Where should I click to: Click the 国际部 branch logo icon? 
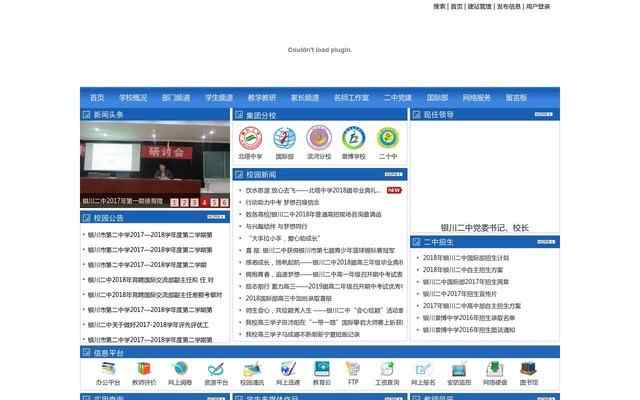pos(284,138)
